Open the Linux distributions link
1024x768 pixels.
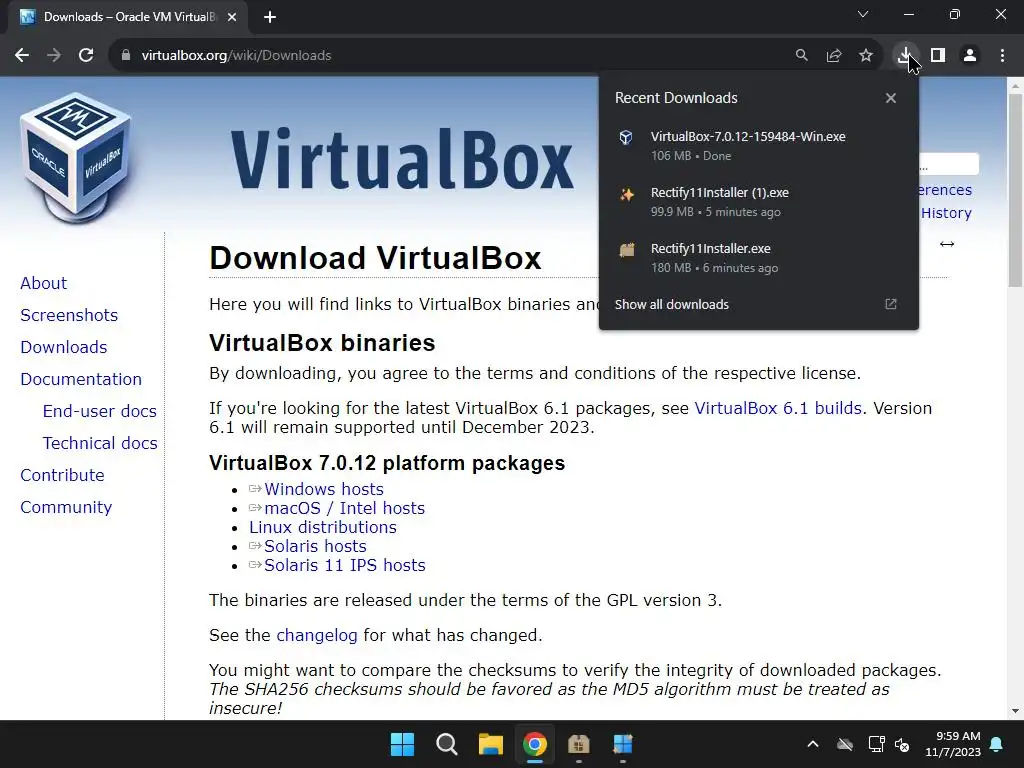tap(323, 527)
